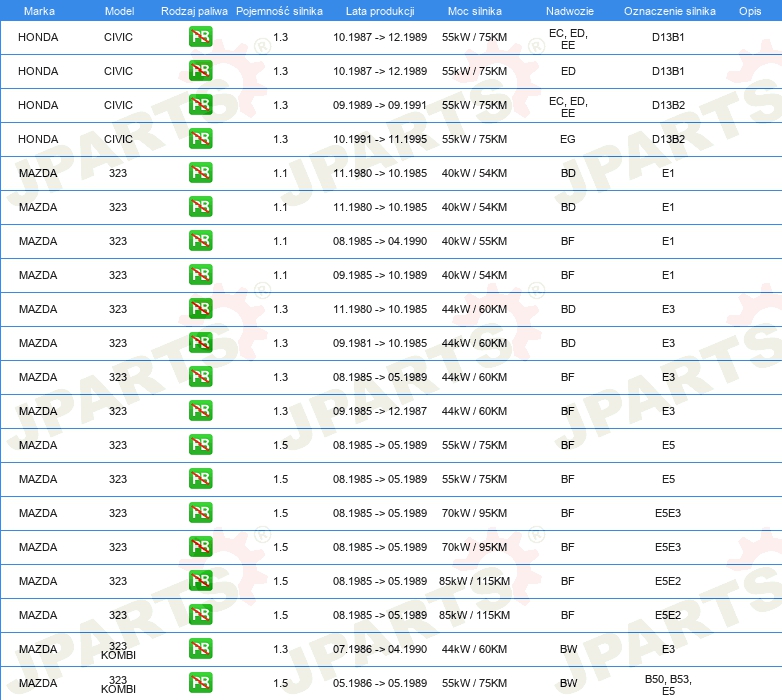
Task: Select fuel icon in the B50, B53, E5 row
Action: [x=200, y=683]
